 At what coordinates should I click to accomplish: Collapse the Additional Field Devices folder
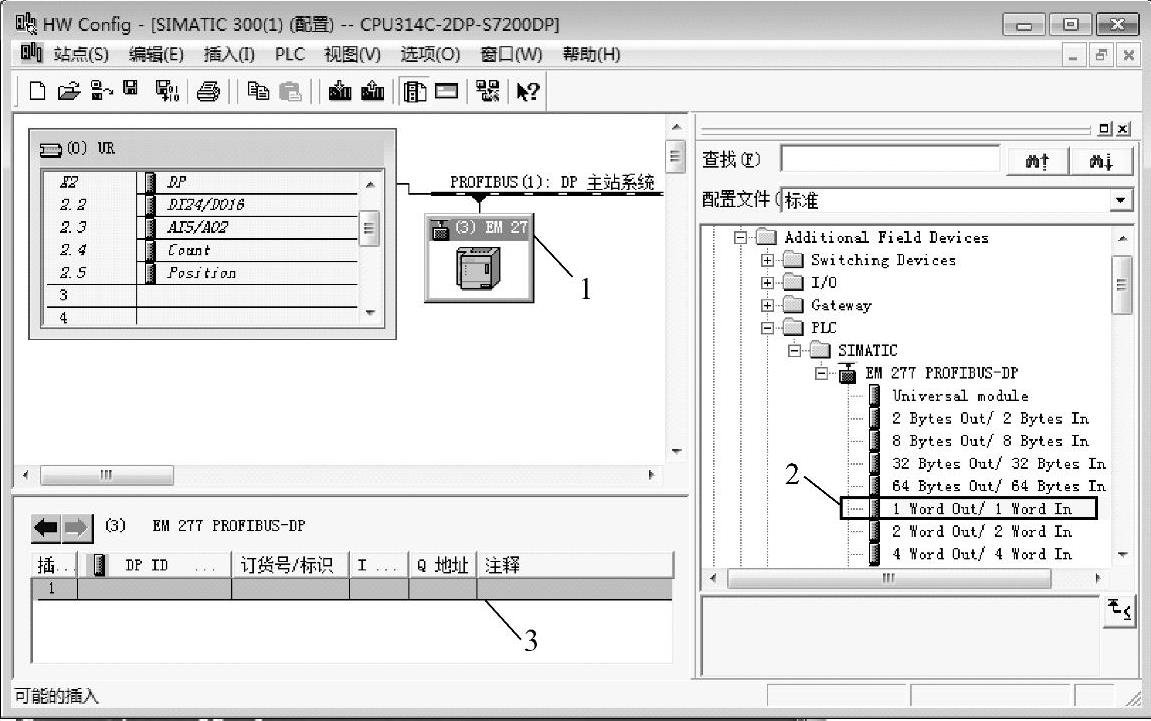tap(740, 237)
